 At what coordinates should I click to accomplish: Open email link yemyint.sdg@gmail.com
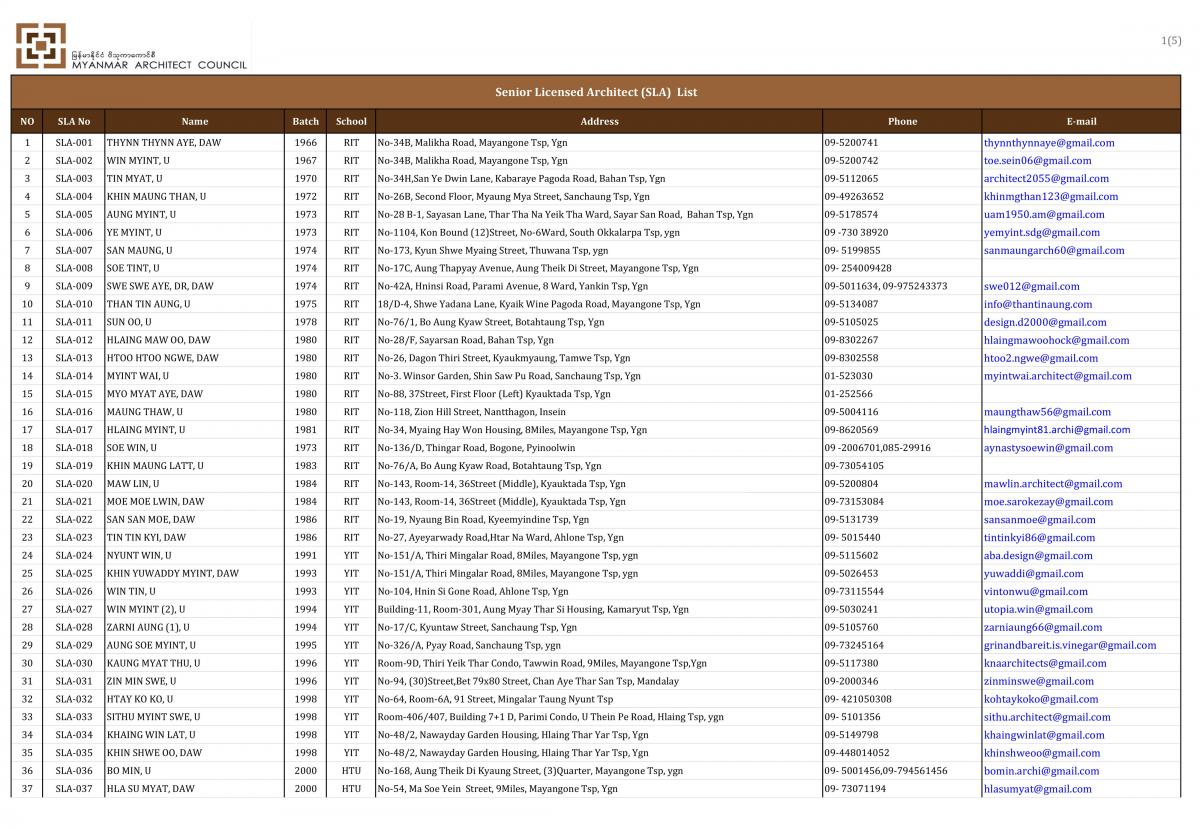1042,233
